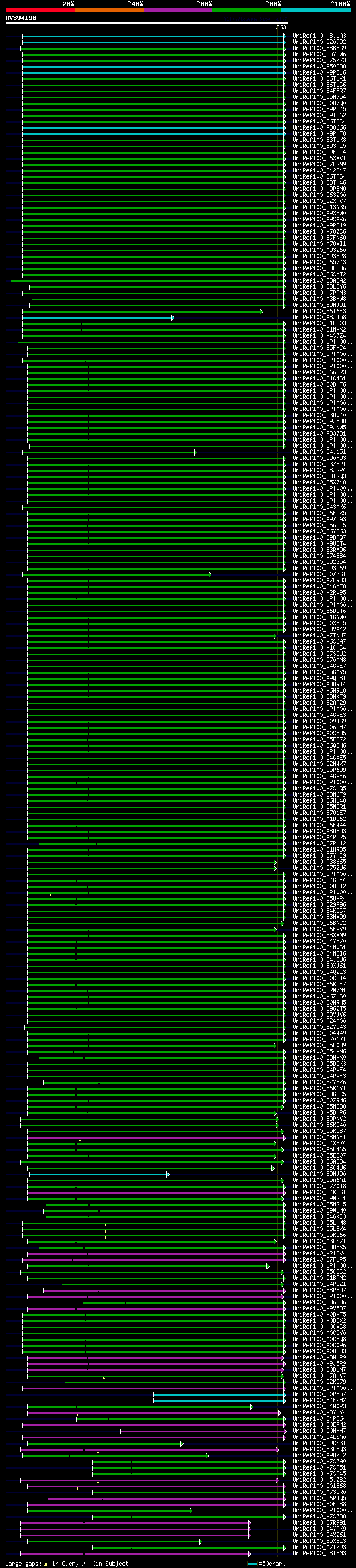Click the AV394198 query name label
This screenshot has width=356, height=1568.
[x=21, y=18]
